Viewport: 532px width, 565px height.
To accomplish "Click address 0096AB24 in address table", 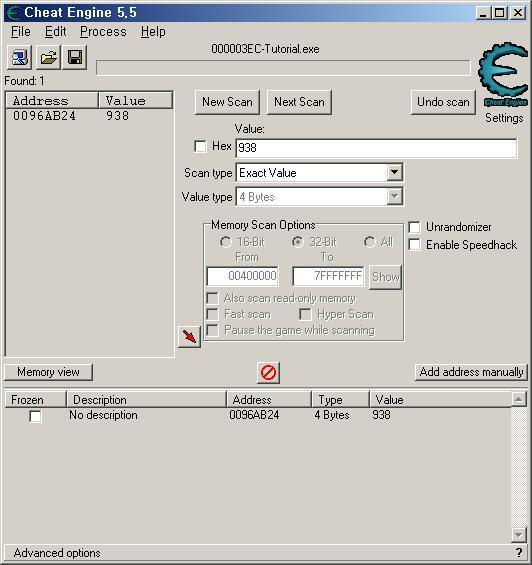I will [x=254, y=415].
